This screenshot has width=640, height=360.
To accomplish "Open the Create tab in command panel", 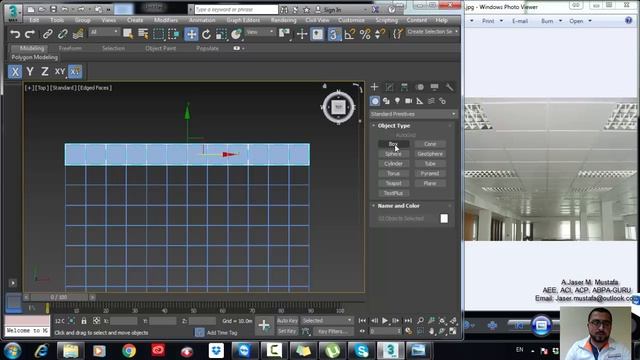I will (374, 87).
